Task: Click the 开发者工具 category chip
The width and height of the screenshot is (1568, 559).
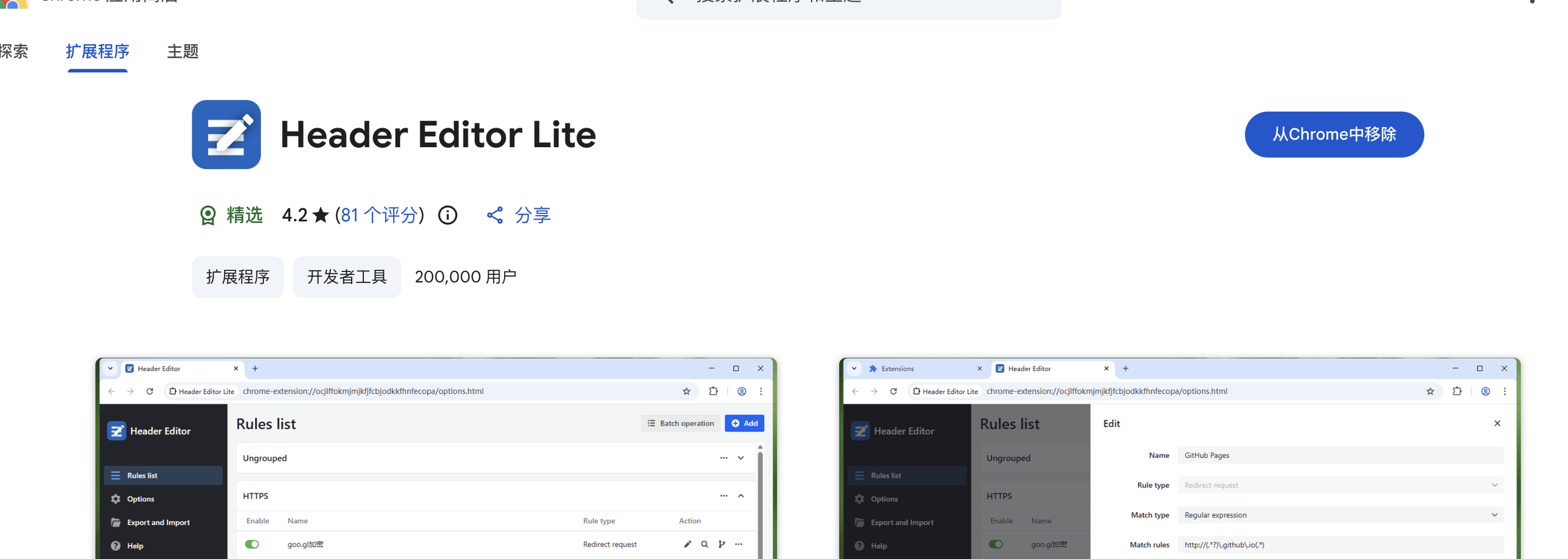Action: tap(347, 277)
